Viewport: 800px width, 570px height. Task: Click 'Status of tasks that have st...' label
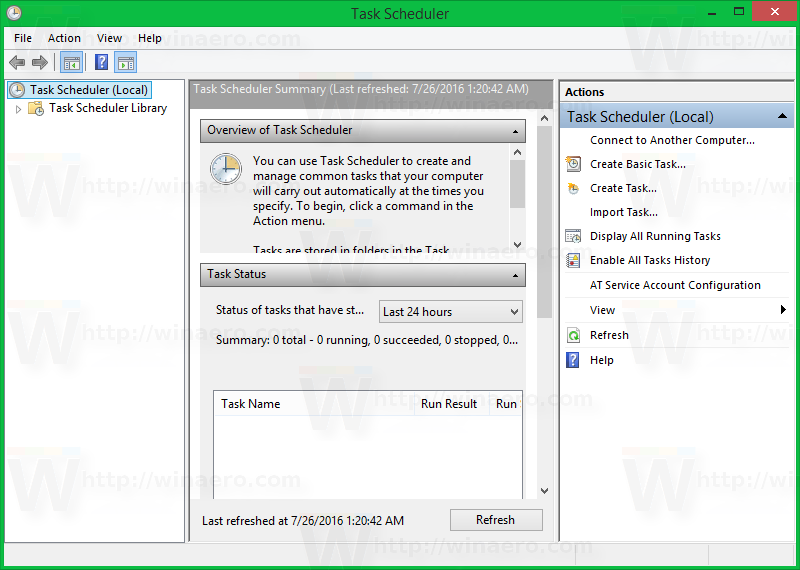[x=290, y=310]
